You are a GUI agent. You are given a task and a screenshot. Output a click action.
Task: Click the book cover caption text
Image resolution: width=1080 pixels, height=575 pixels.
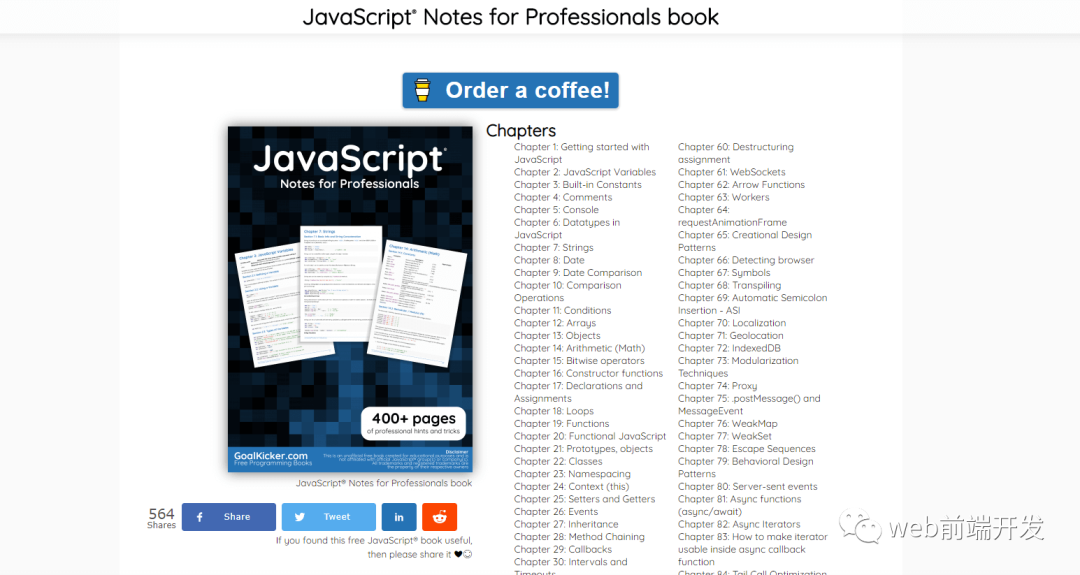384,483
